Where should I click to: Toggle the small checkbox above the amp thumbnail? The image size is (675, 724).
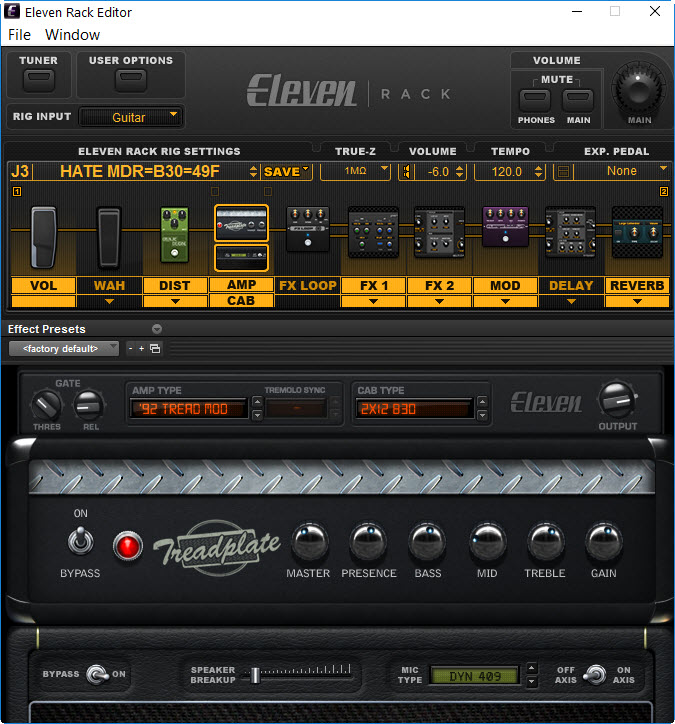[215, 191]
